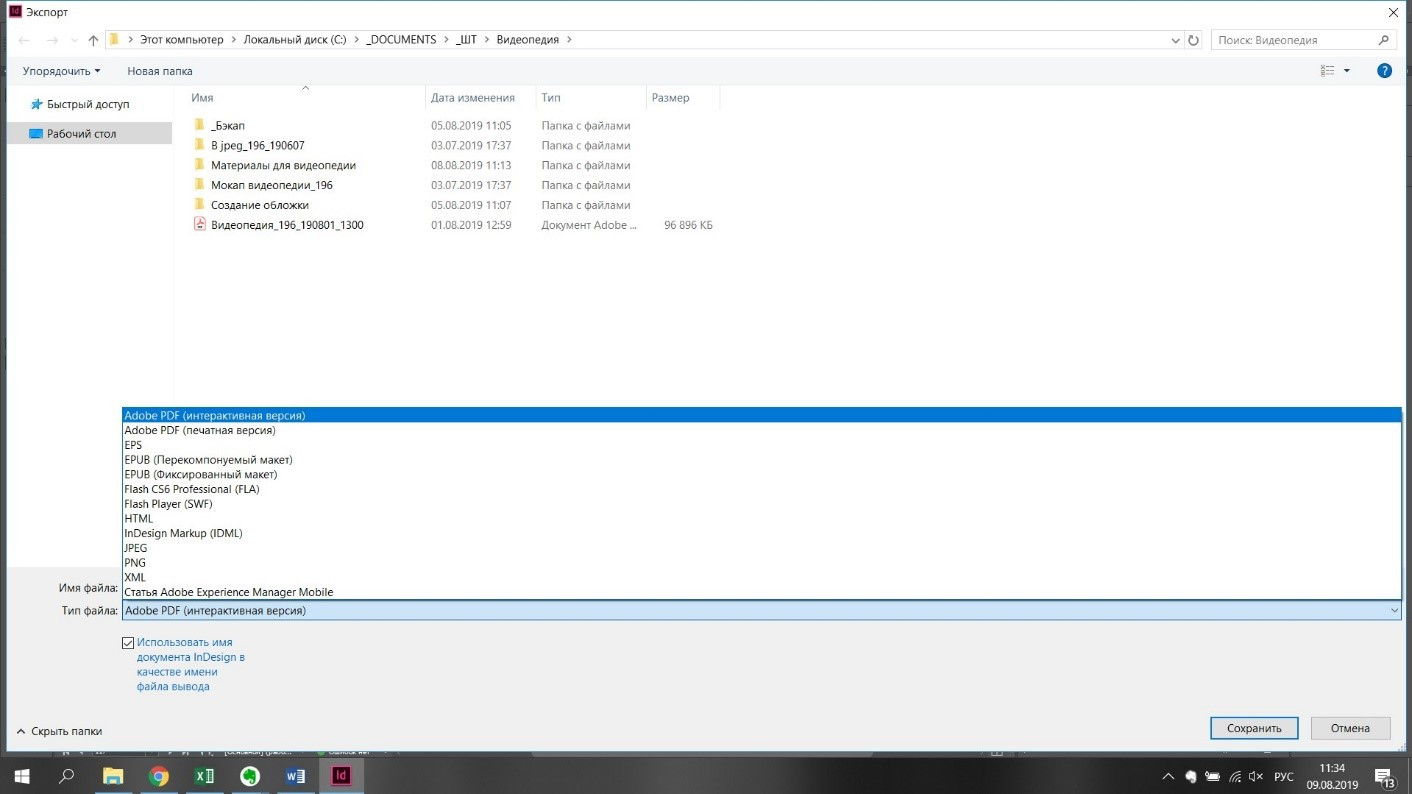Open the address bar history dropdown

pos(1175,40)
